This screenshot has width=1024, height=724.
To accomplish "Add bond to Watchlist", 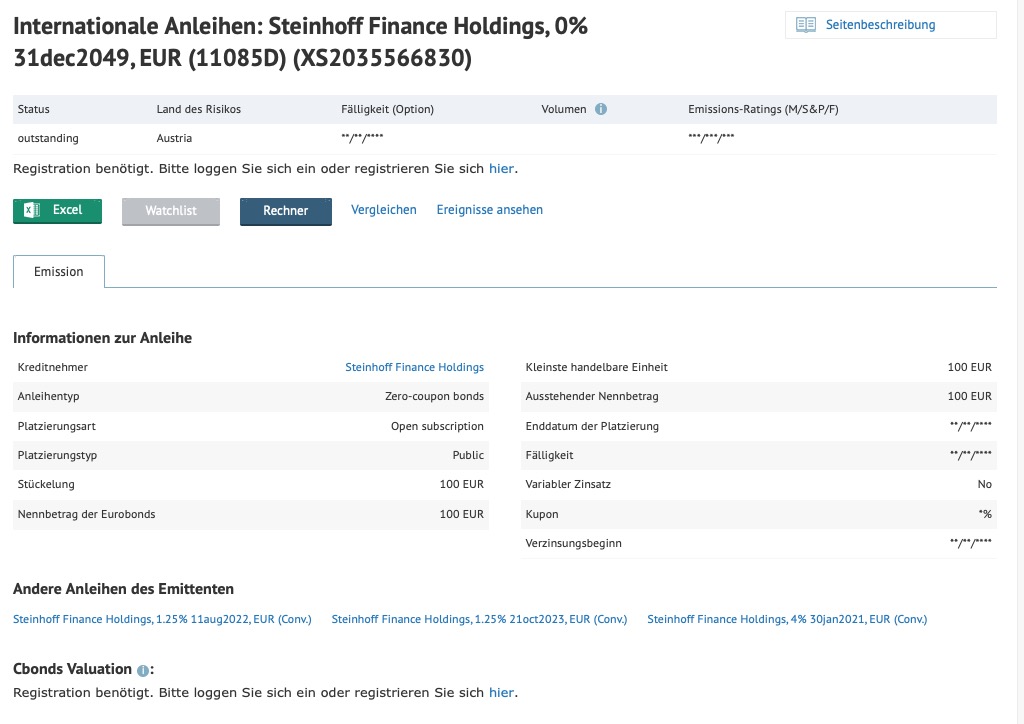I will pos(170,212).
